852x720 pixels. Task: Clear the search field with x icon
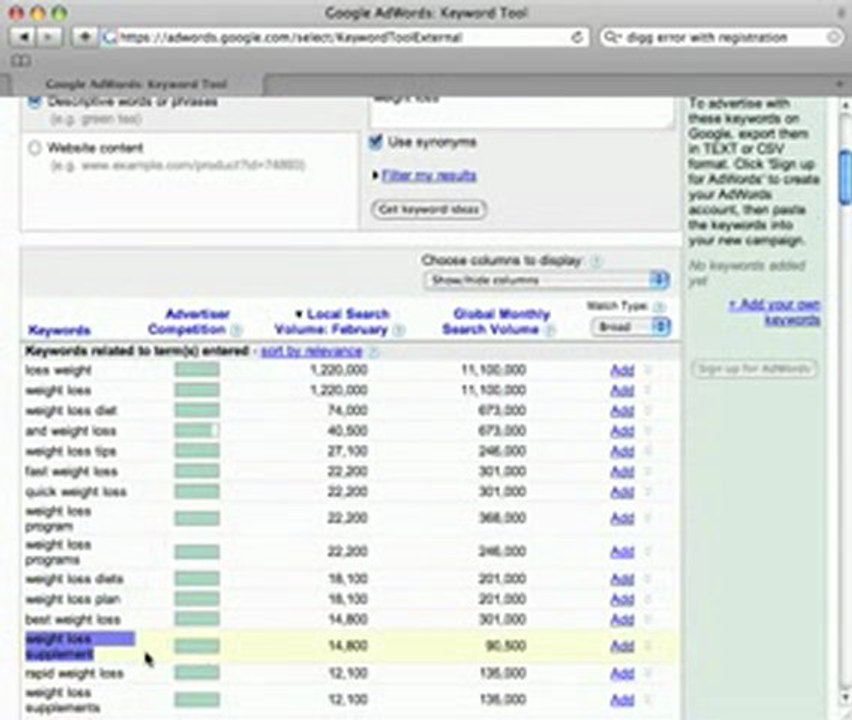pos(832,37)
